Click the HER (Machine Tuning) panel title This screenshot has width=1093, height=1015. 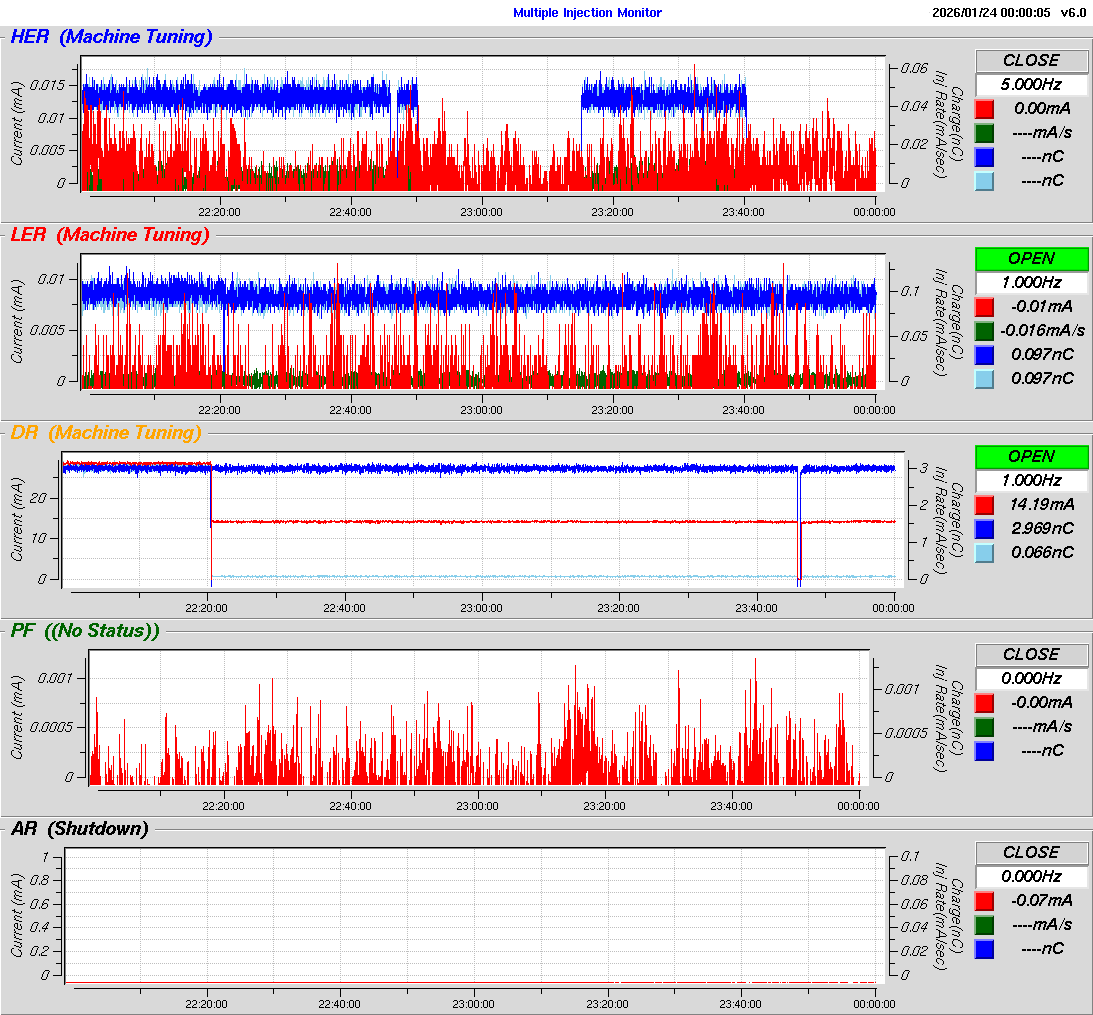[x=111, y=37]
